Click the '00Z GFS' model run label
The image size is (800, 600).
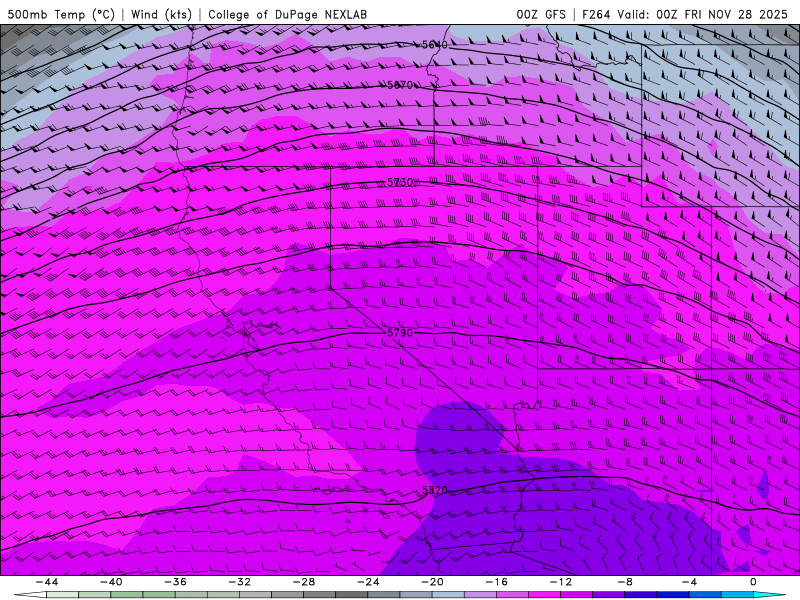click(x=541, y=14)
